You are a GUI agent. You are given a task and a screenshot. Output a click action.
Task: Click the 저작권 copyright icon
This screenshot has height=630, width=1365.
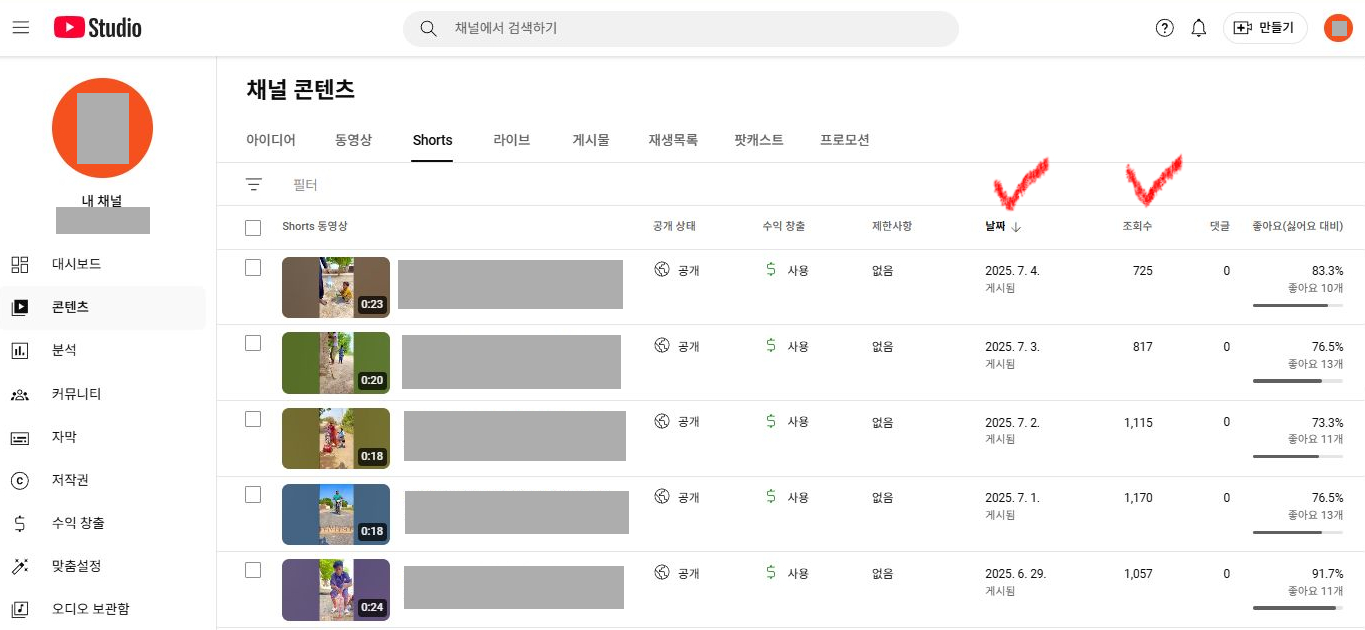[x=20, y=480]
